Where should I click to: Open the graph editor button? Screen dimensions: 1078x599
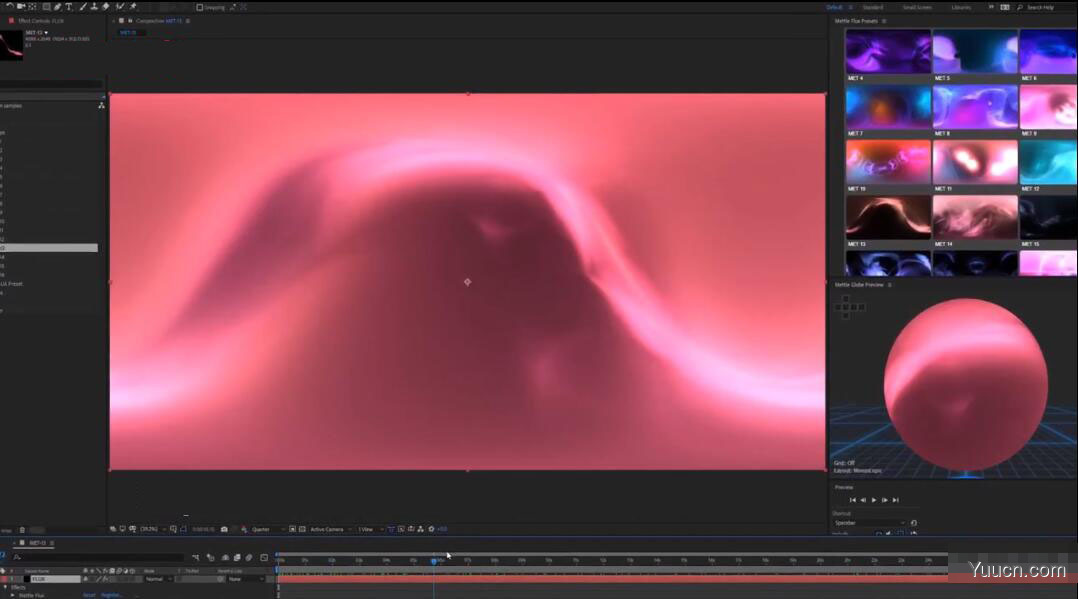(264, 558)
